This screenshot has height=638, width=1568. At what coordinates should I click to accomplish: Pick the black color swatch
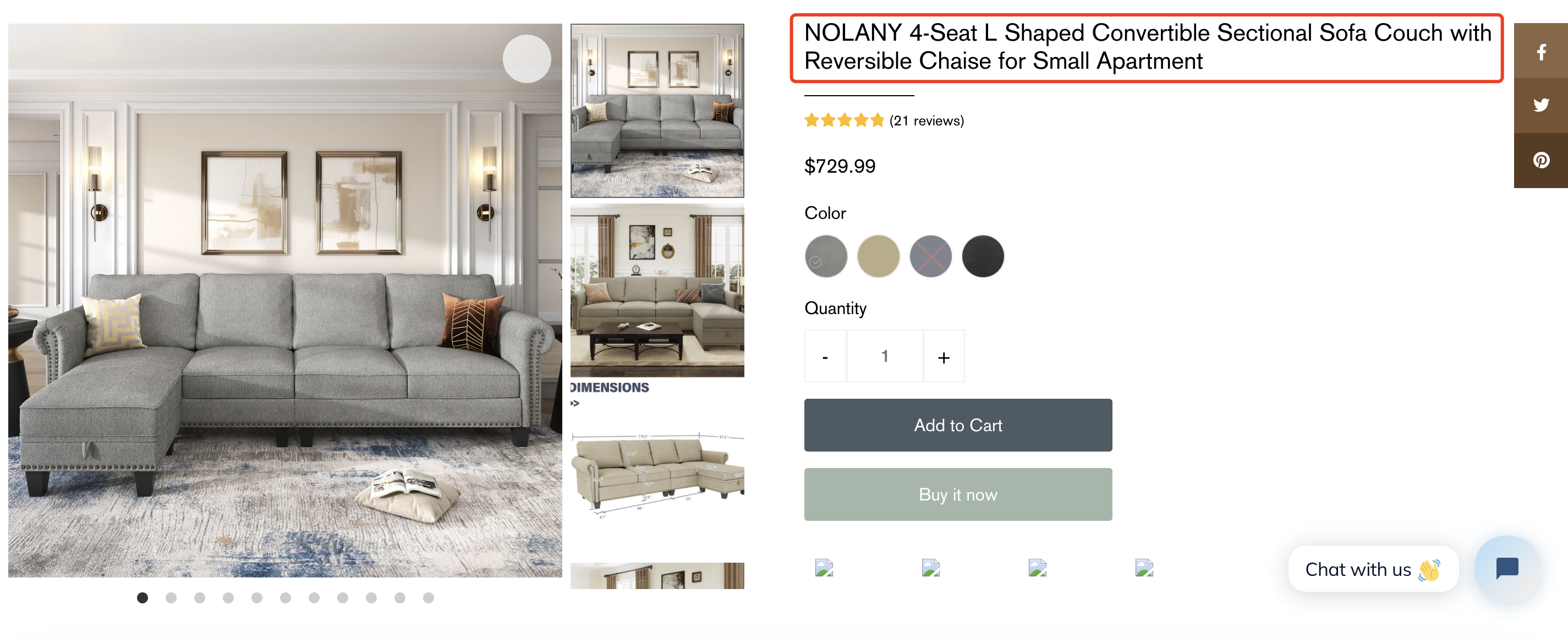983,256
